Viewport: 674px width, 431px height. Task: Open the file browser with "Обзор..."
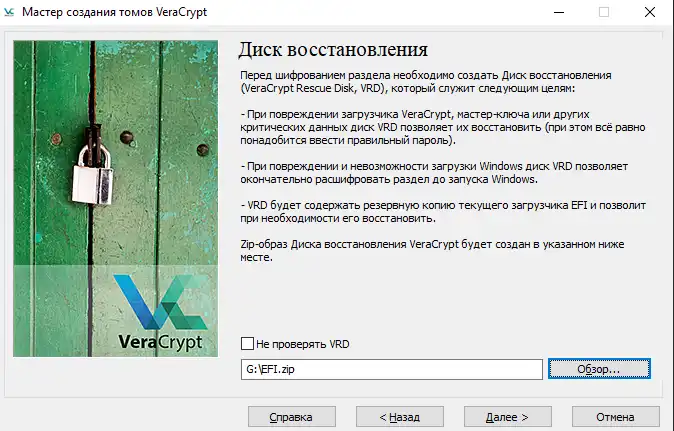coord(598,369)
